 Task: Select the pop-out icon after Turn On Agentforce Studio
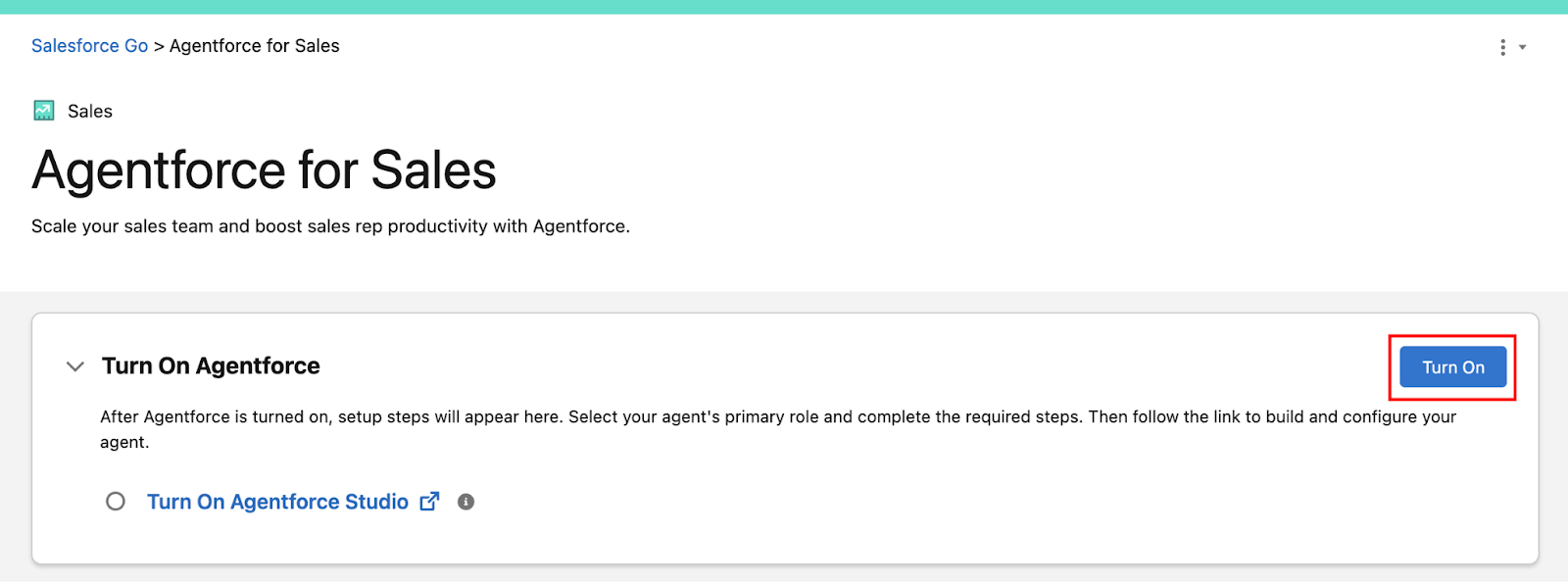(430, 501)
